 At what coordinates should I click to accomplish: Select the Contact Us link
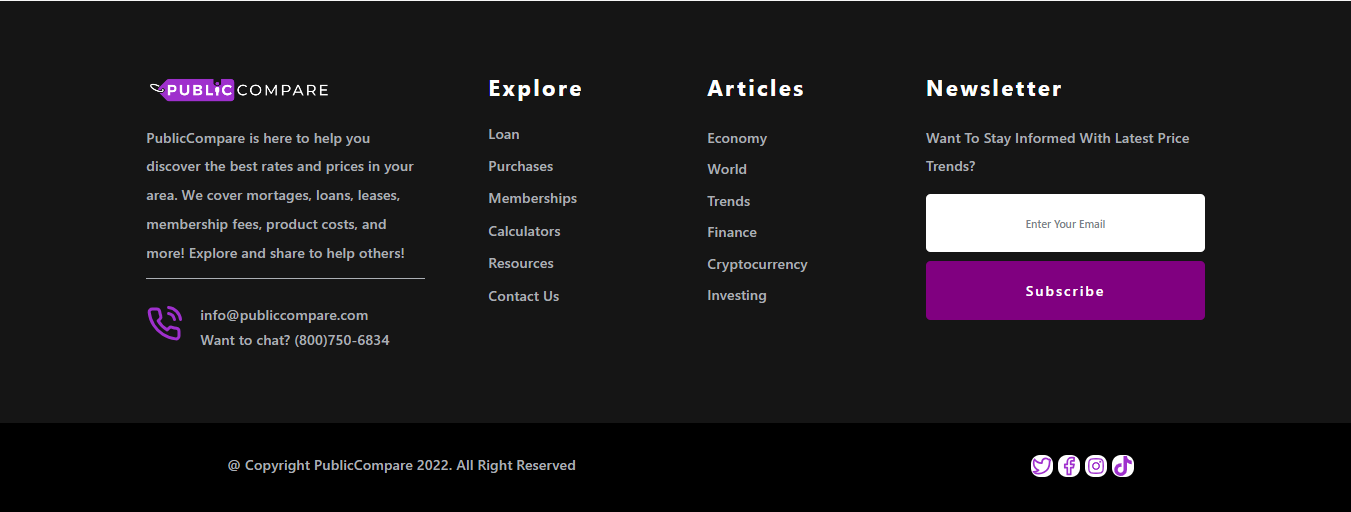pyautogui.click(x=524, y=296)
